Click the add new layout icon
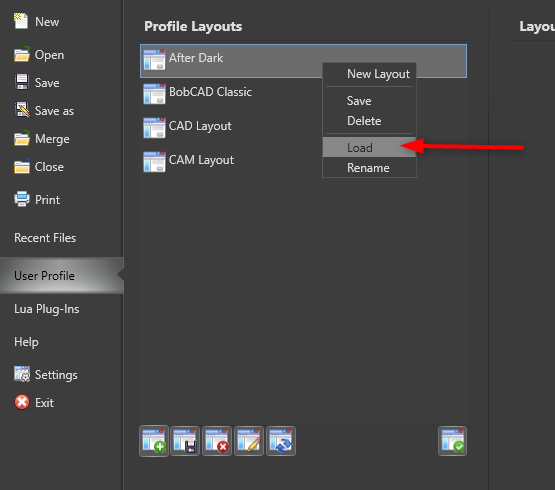 pyautogui.click(x=154, y=441)
